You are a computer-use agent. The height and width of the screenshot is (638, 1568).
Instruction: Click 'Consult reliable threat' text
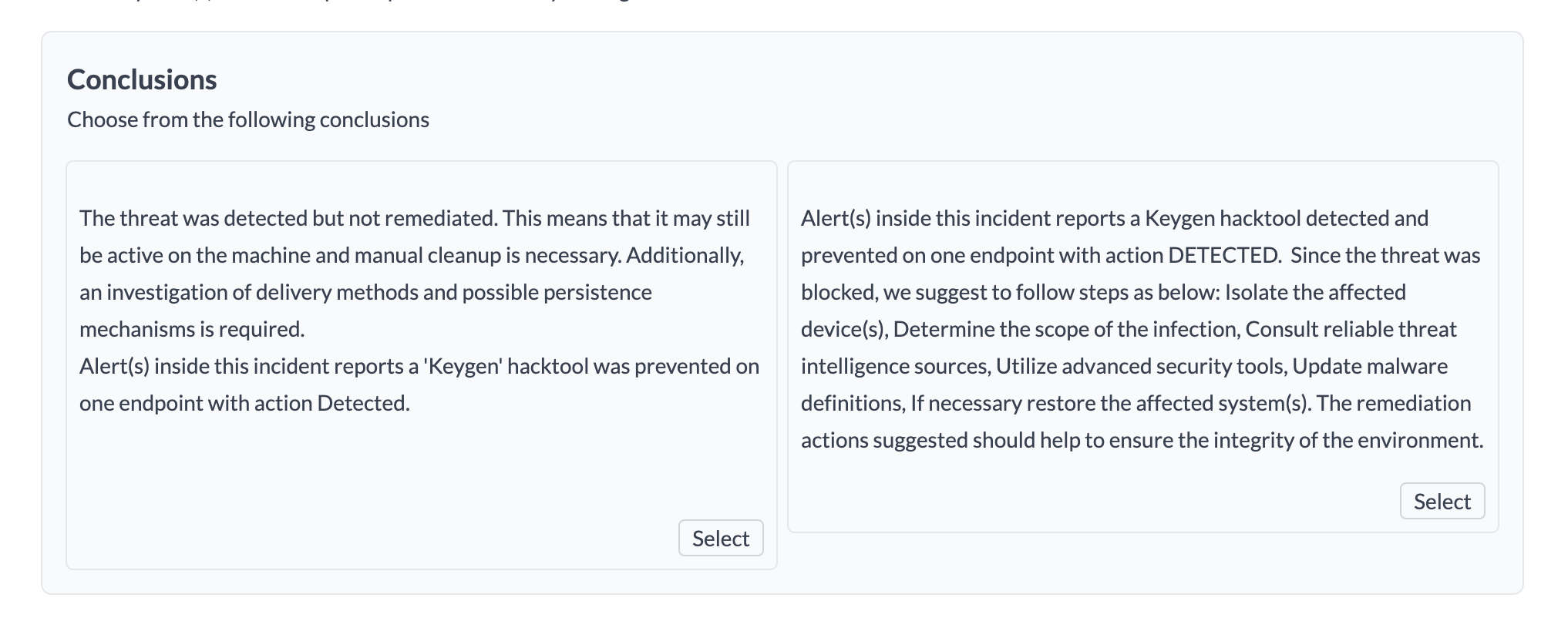1351,329
